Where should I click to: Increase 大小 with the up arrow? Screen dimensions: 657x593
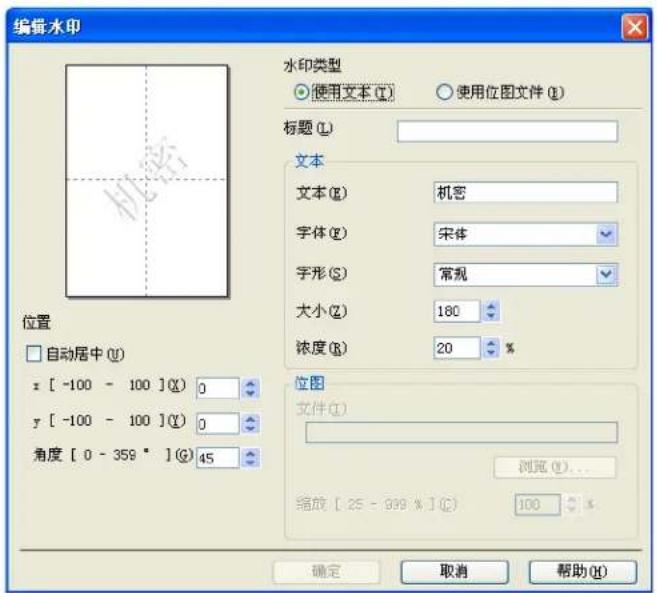pos(491,306)
